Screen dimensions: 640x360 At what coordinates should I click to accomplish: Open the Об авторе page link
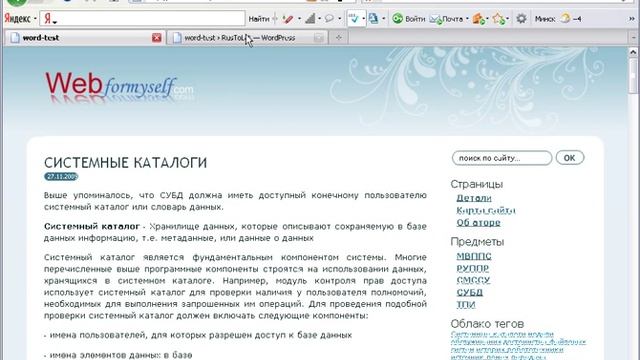point(478,222)
